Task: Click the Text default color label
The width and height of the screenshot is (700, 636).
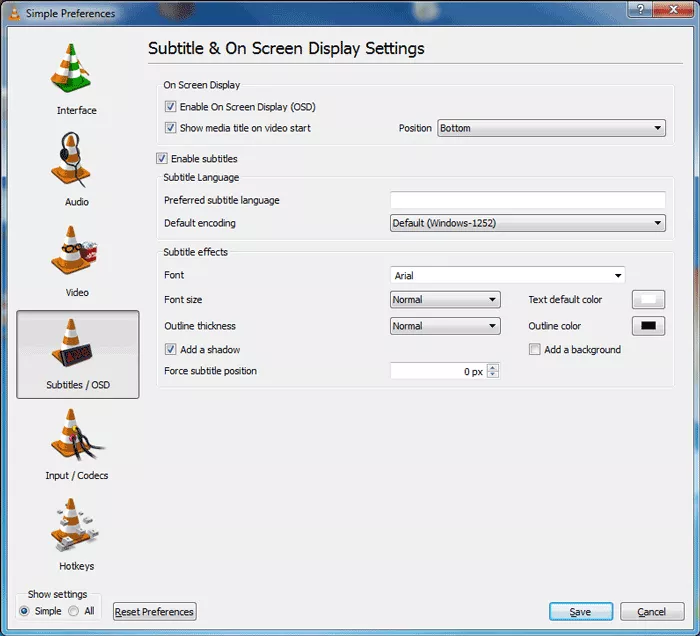Action: [x=565, y=299]
